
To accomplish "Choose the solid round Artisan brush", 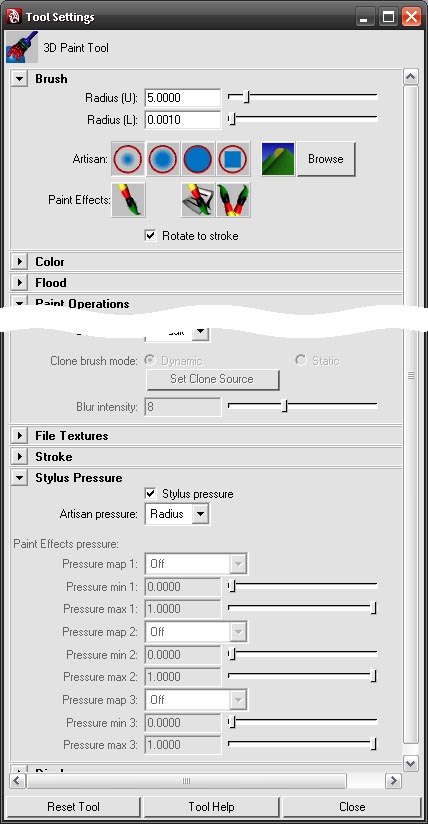I will (x=198, y=159).
